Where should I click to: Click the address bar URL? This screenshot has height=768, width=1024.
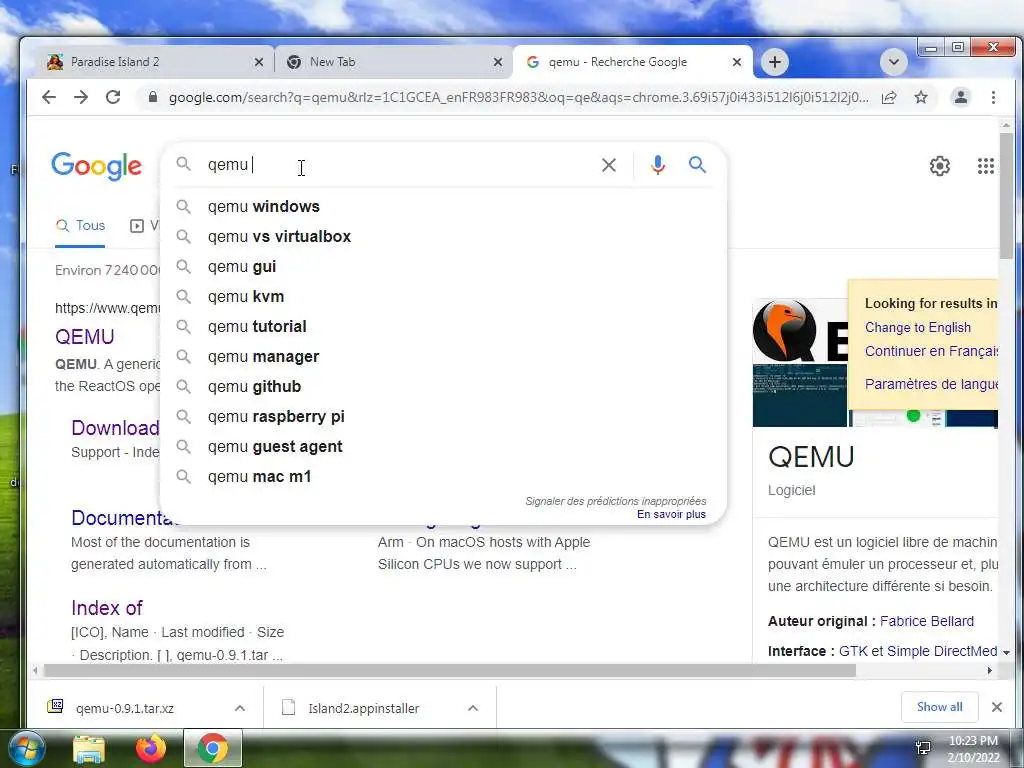coord(519,97)
